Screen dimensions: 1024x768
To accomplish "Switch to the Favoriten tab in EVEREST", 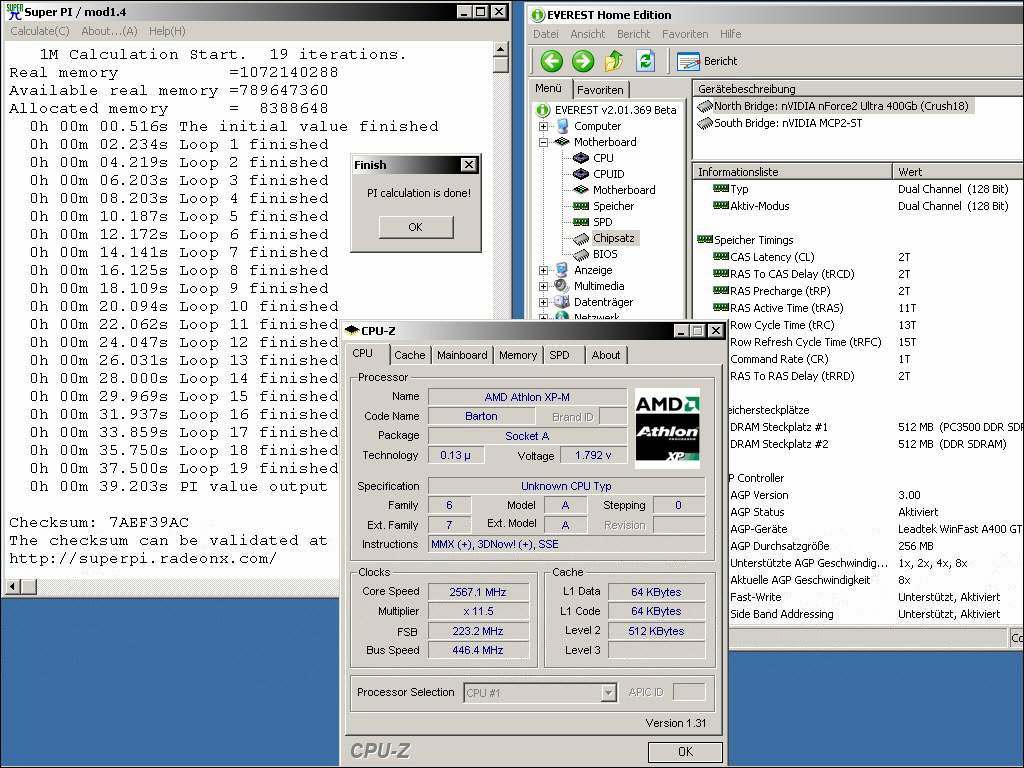I will (600, 90).
